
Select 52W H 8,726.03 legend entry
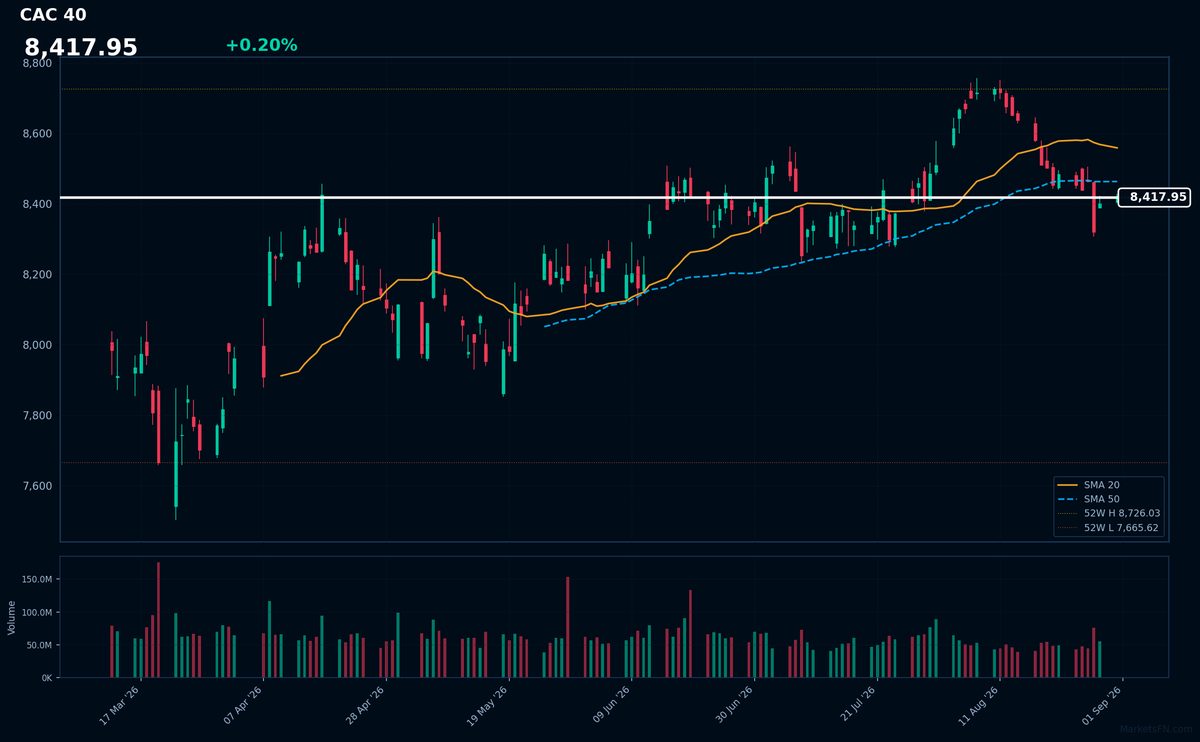tap(1108, 513)
